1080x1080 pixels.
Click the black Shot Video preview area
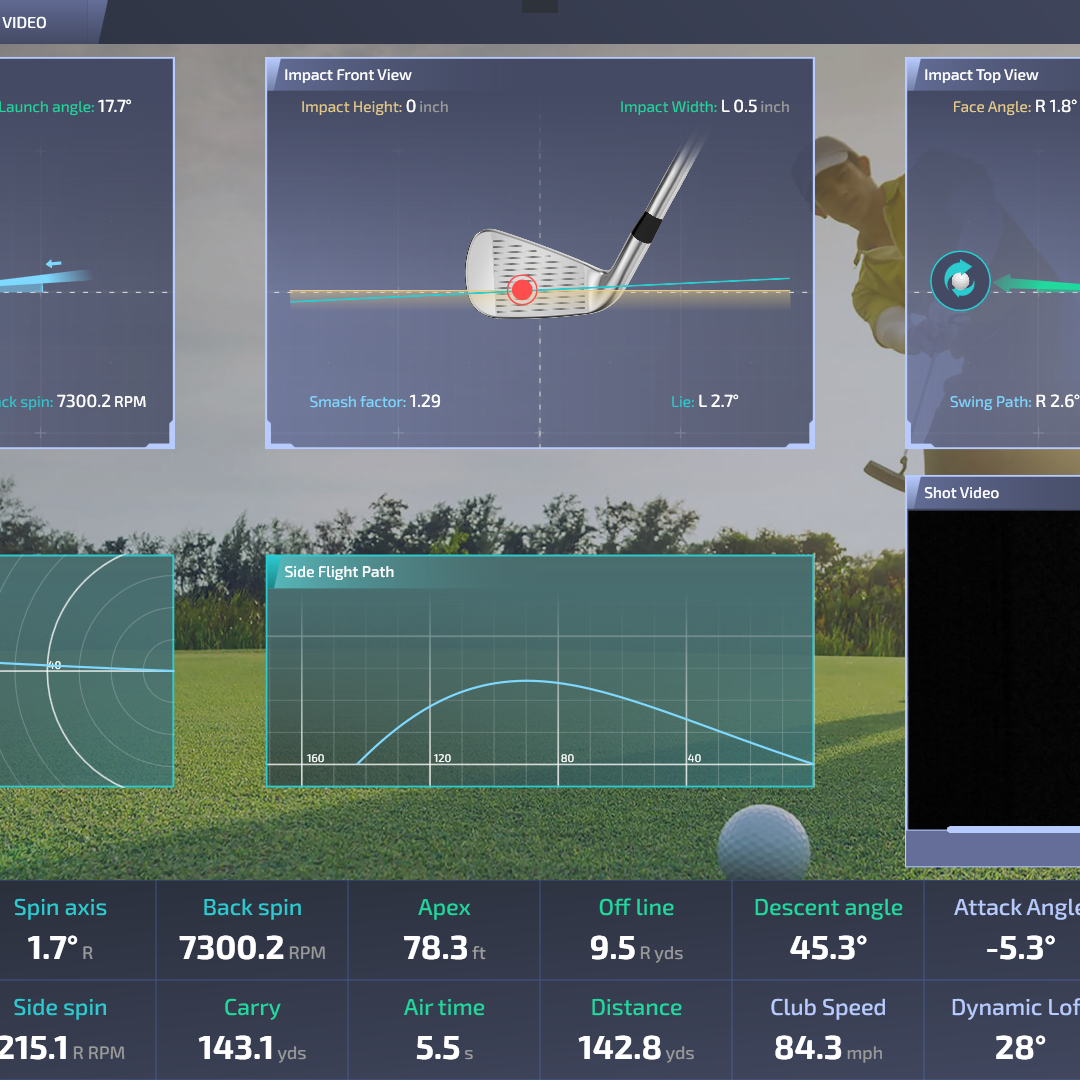[x=993, y=670]
